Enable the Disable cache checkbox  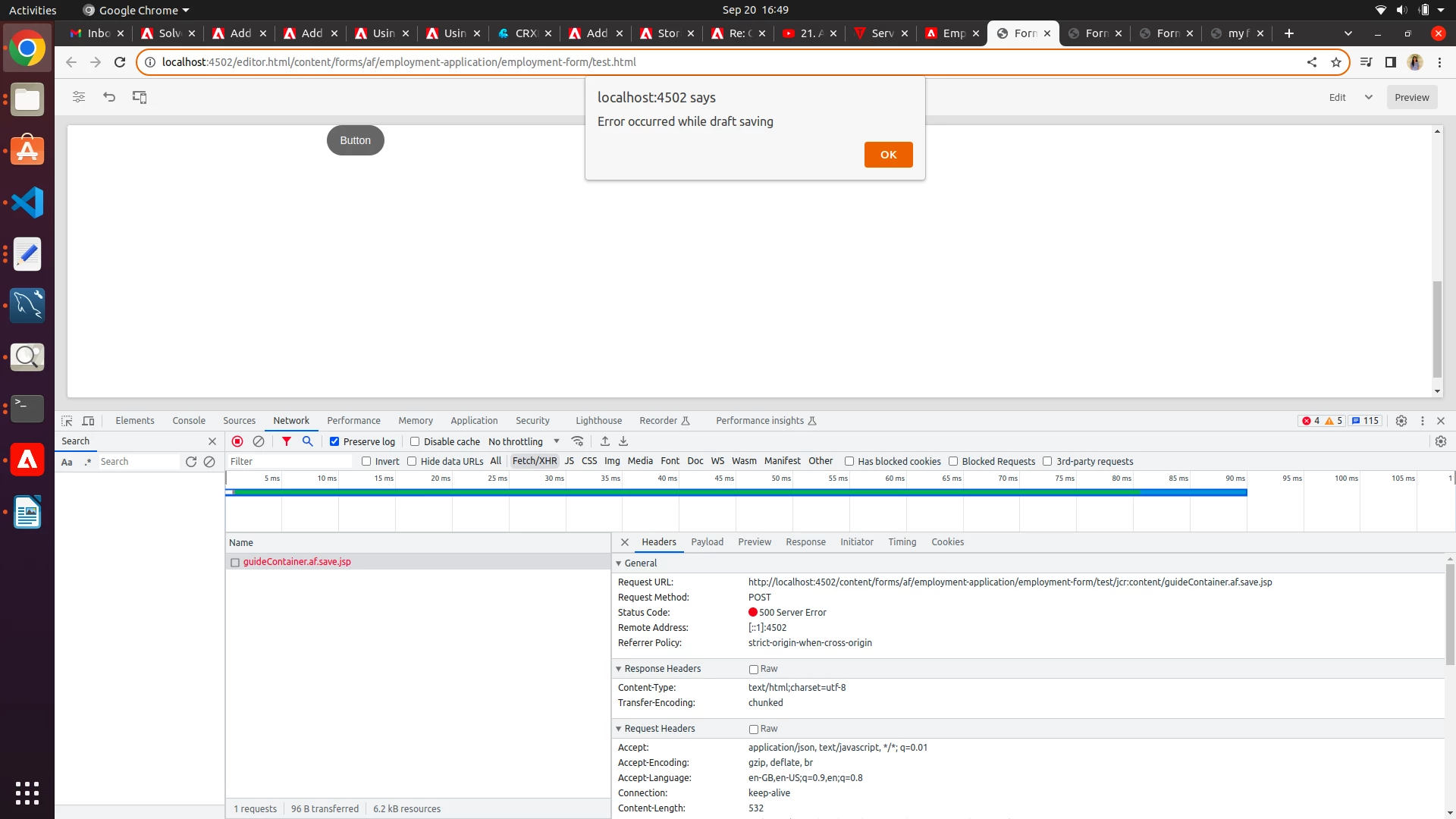tap(415, 441)
